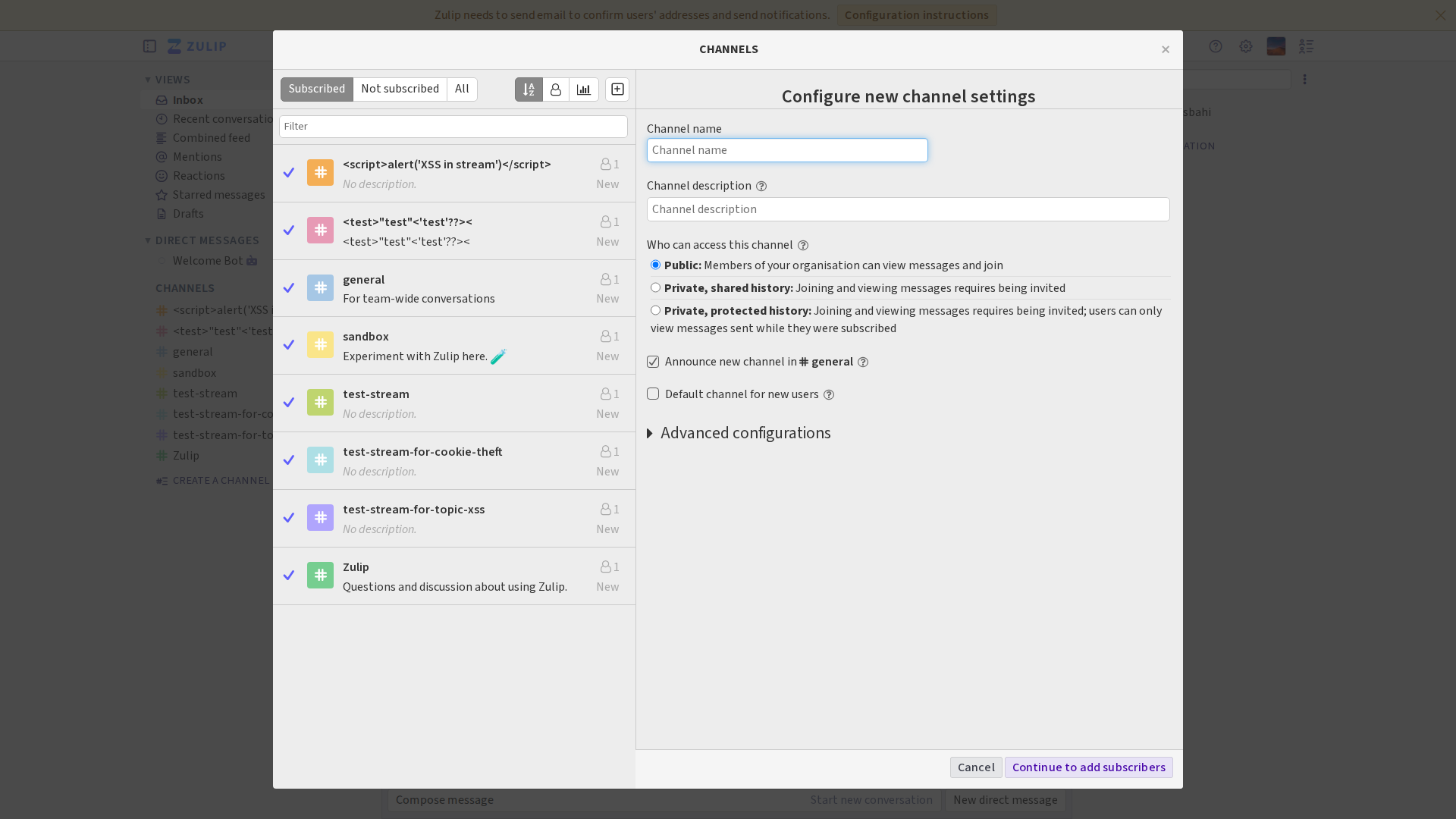Switch to Subscribed tab
The height and width of the screenshot is (819, 1456).
click(x=317, y=89)
